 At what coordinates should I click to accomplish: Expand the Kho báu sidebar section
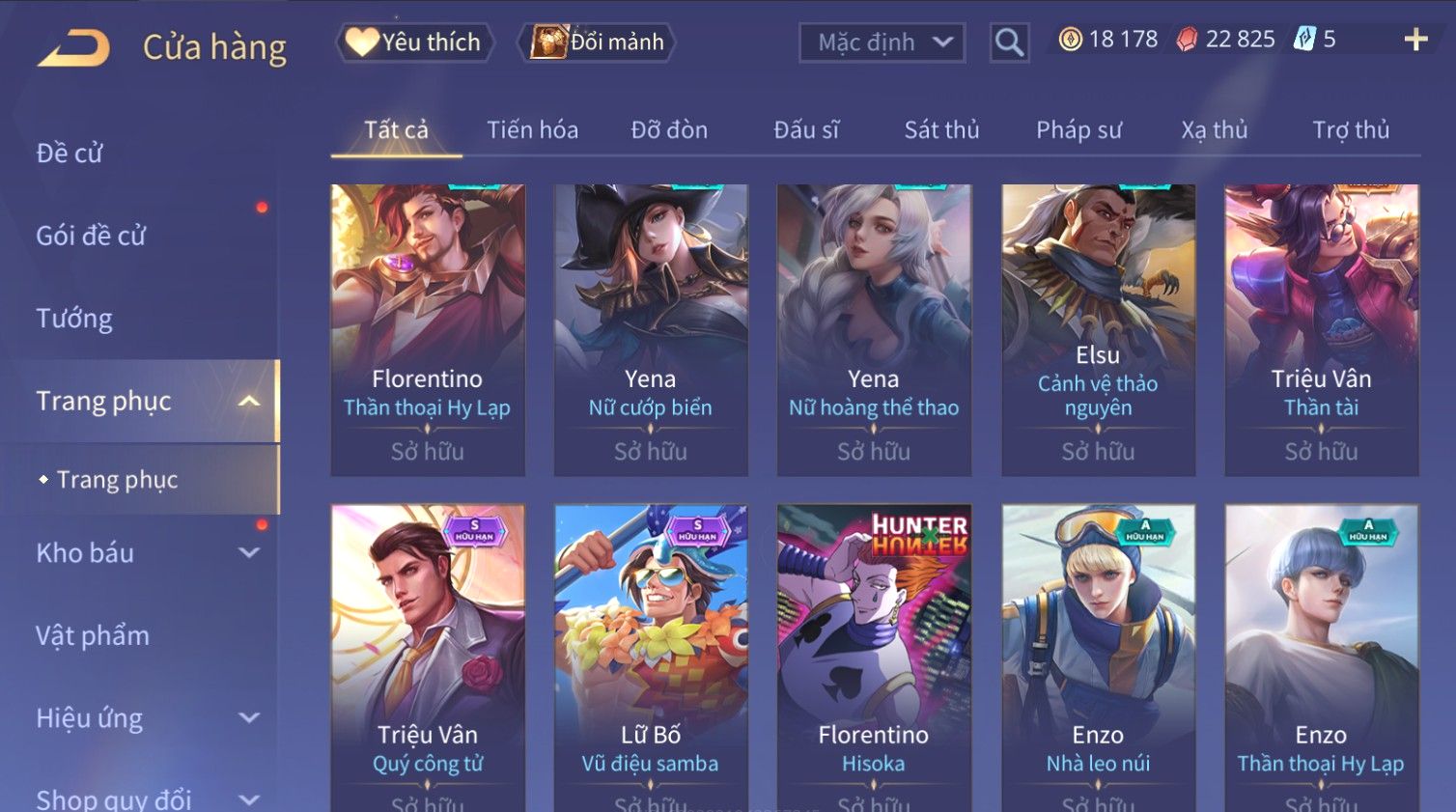(248, 553)
